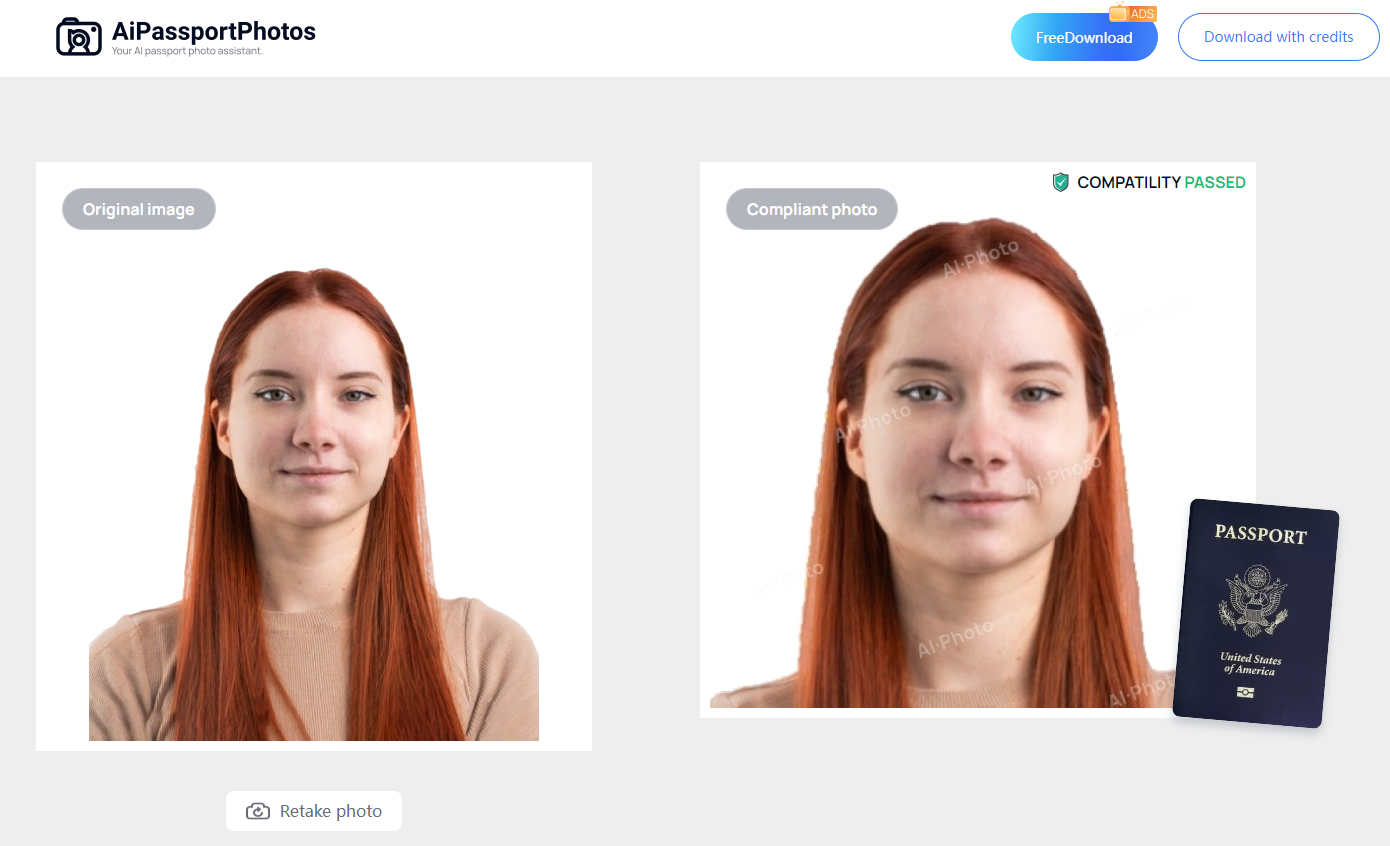Click the United States passport booklet image
The height and width of the screenshot is (846, 1390).
[1256, 613]
